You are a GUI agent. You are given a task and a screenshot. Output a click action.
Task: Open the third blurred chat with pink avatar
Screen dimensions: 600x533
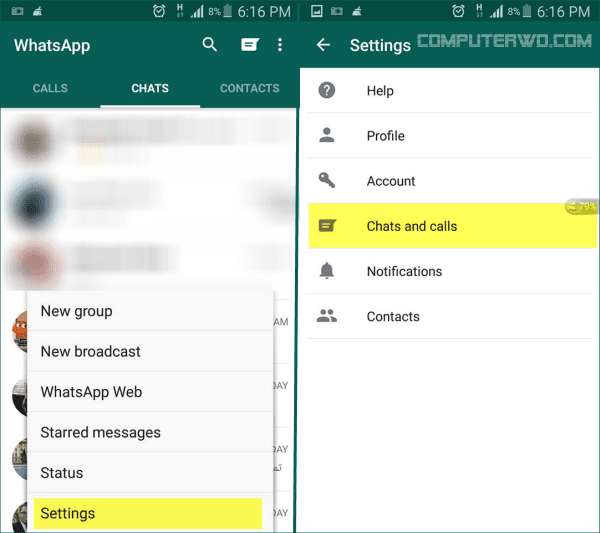pyautogui.click(x=35, y=264)
